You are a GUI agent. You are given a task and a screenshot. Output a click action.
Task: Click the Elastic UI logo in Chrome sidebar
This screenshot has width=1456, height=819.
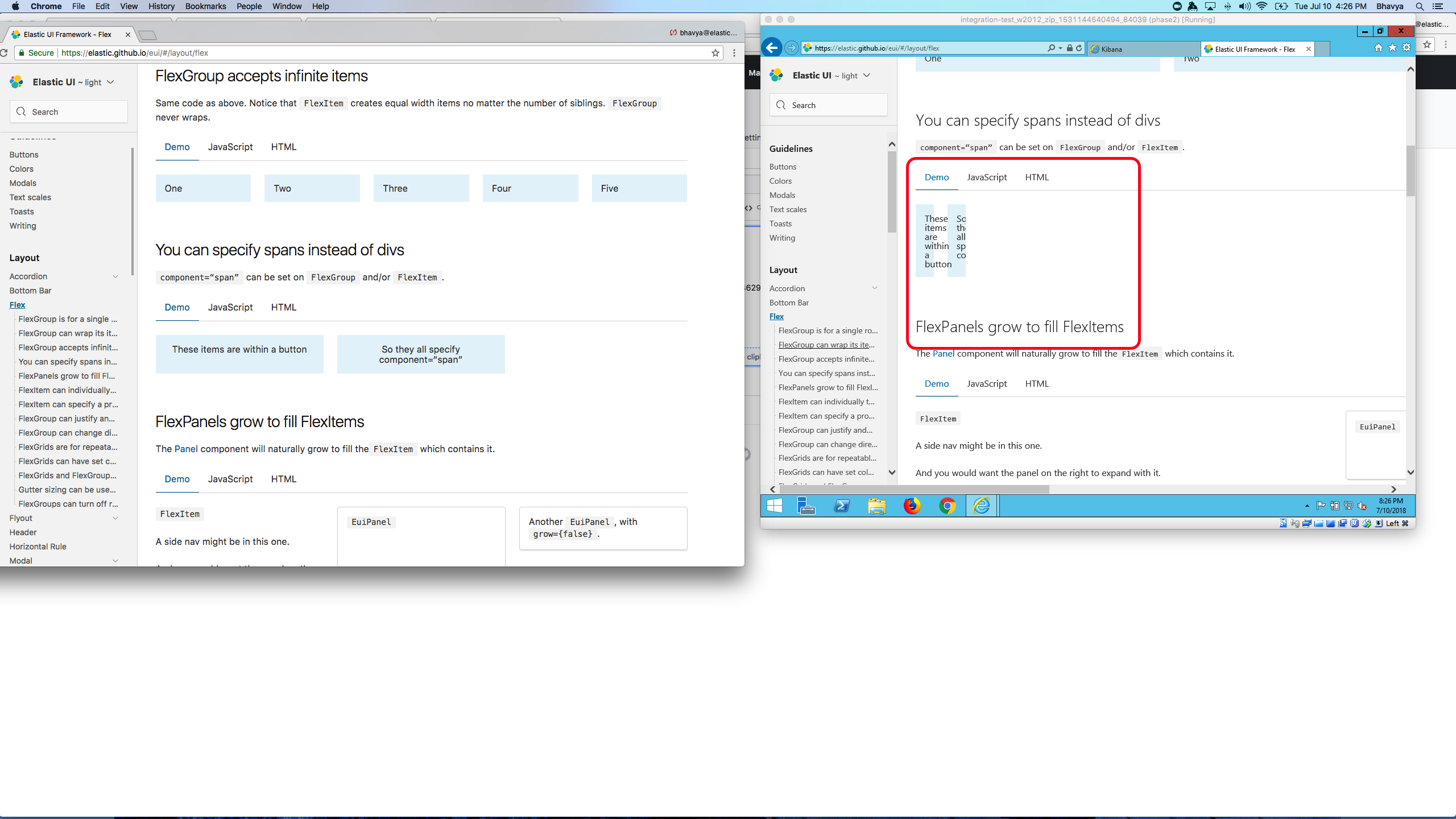pos(16,82)
